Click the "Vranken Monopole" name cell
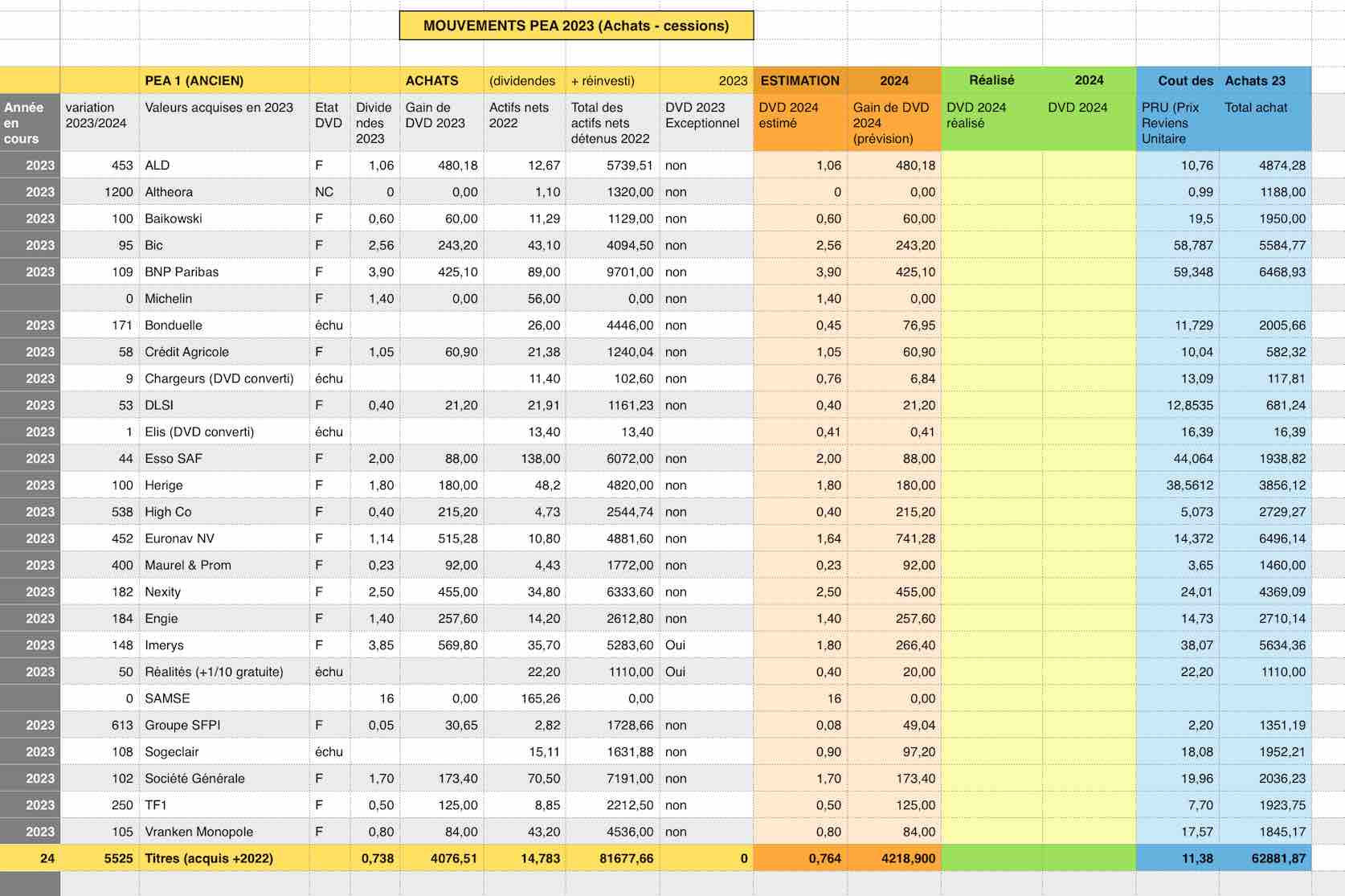The height and width of the screenshot is (896, 1345). (x=223, y=832)
